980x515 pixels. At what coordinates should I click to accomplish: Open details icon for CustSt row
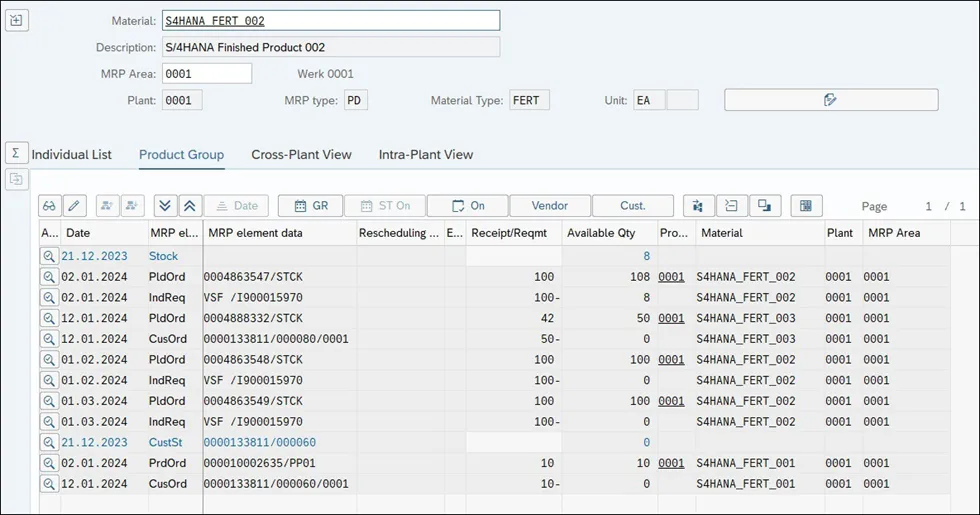pyautogui.click(x=49, y=442)
